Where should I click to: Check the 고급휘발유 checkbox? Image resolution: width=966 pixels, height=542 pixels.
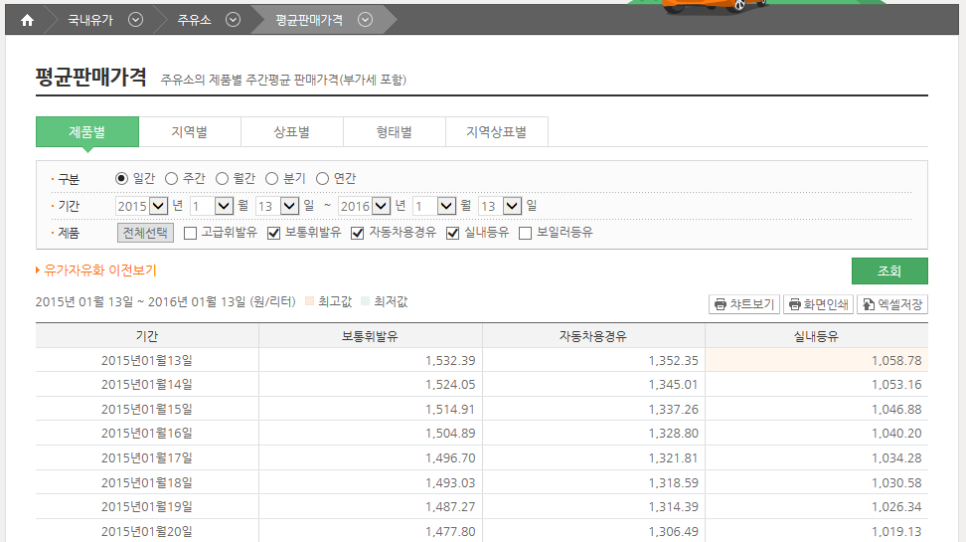(190, 233)
